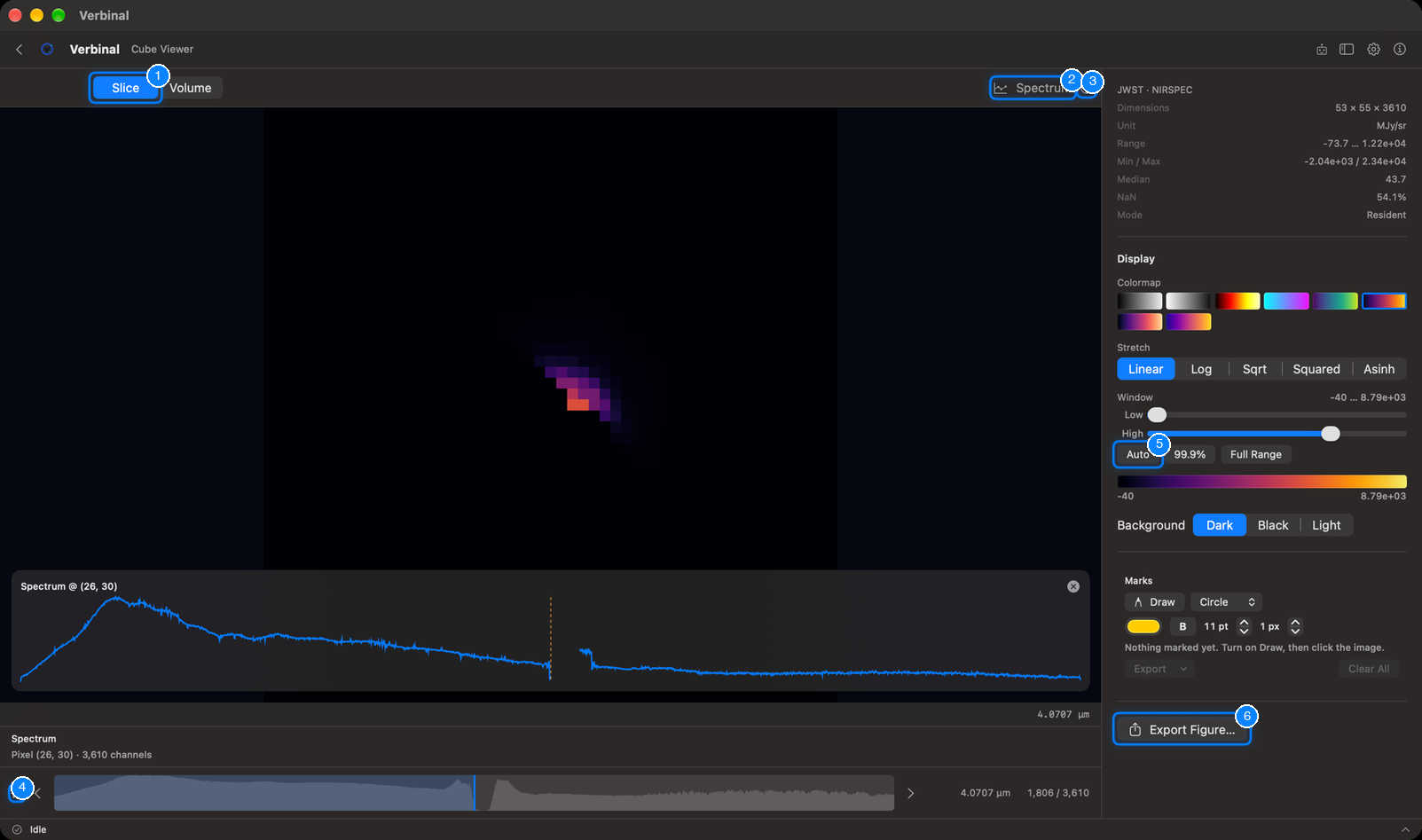The height and width of the screenshot is (840, 1422).
Task: Switch to Slice view
Action: pos(125,88)
